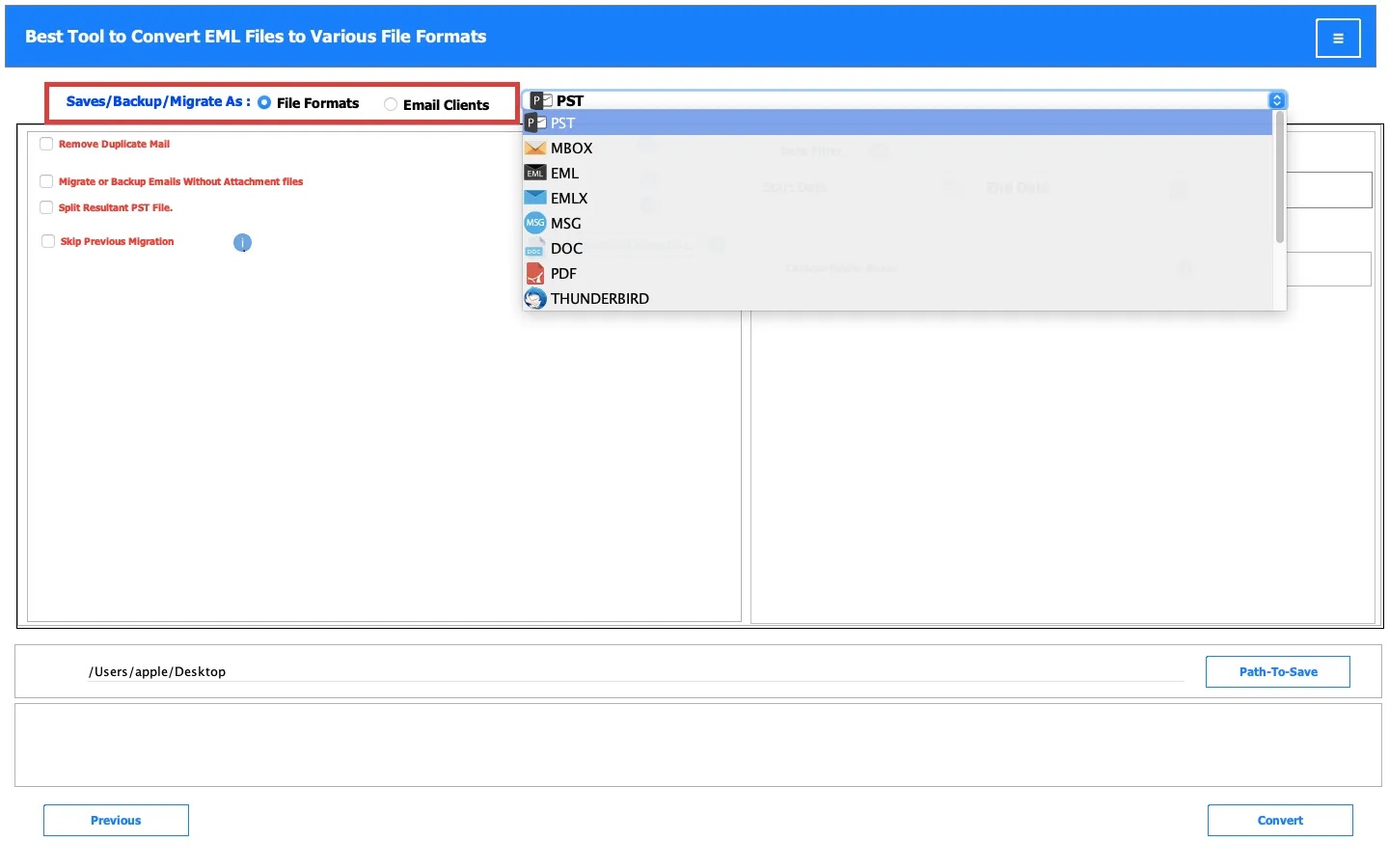This screenshot has width=1389, height=868.
Task: Click the MBOX envelope icon
Action: click(x=535, y=149)
